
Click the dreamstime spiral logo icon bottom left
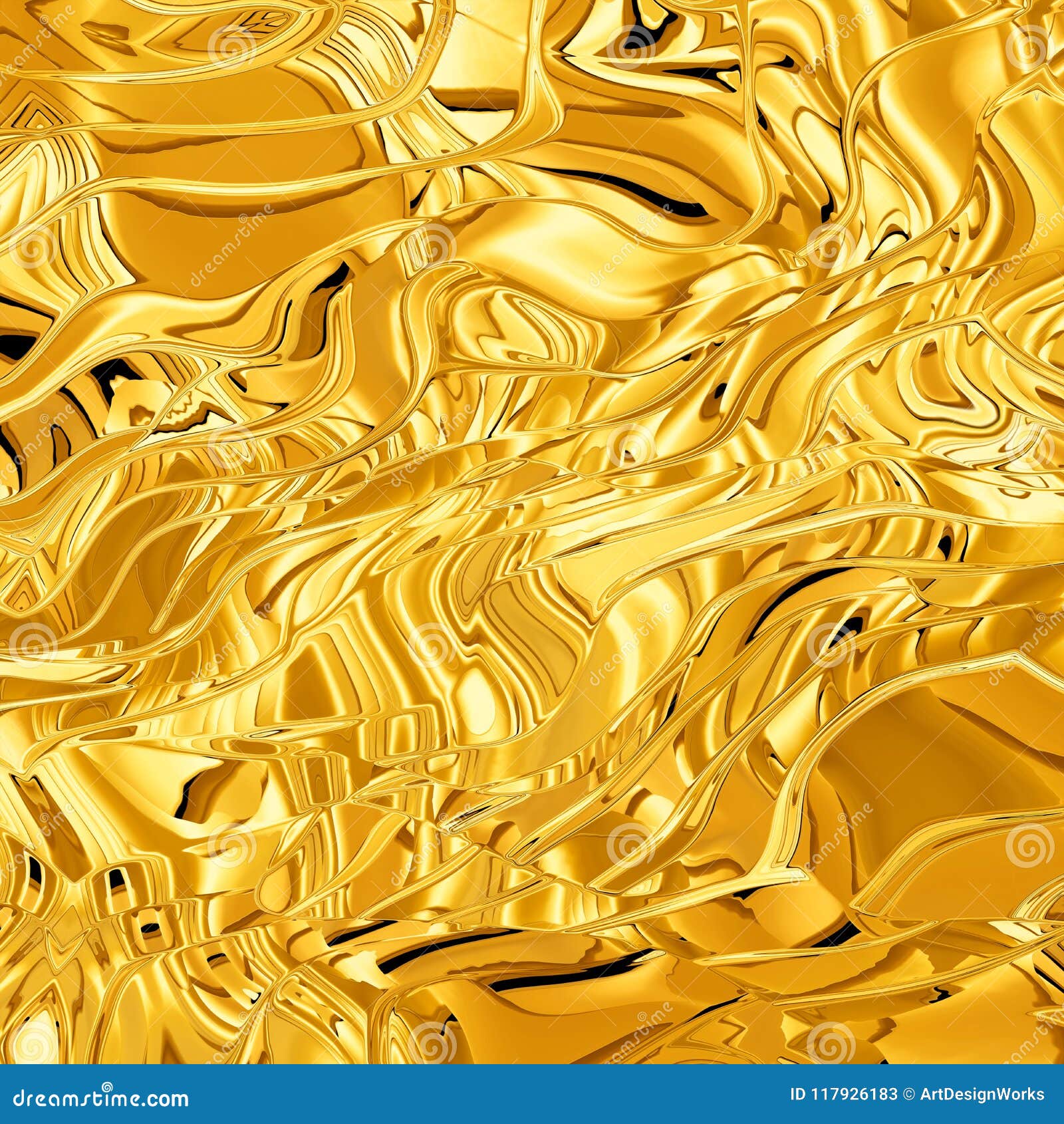[x=106, y=1085]
